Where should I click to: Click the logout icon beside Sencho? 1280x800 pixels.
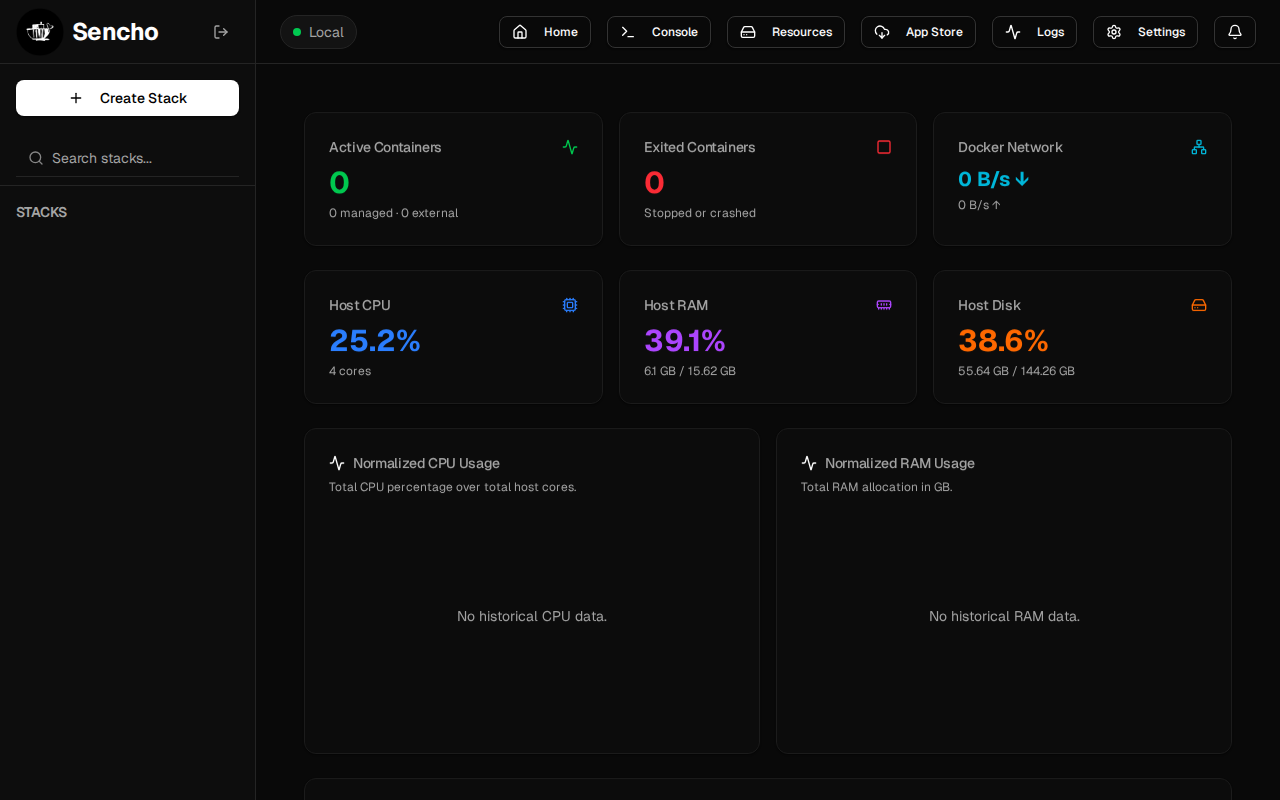click(221, 32)
